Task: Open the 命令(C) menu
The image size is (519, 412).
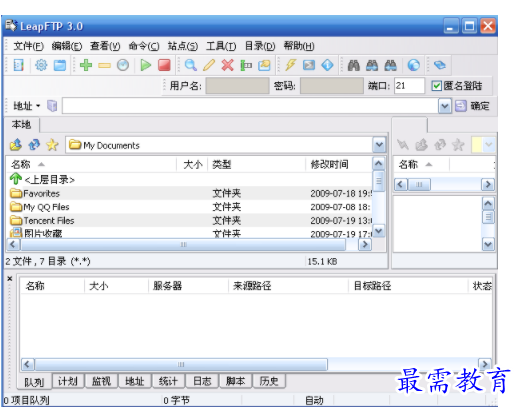Action: 144,46
